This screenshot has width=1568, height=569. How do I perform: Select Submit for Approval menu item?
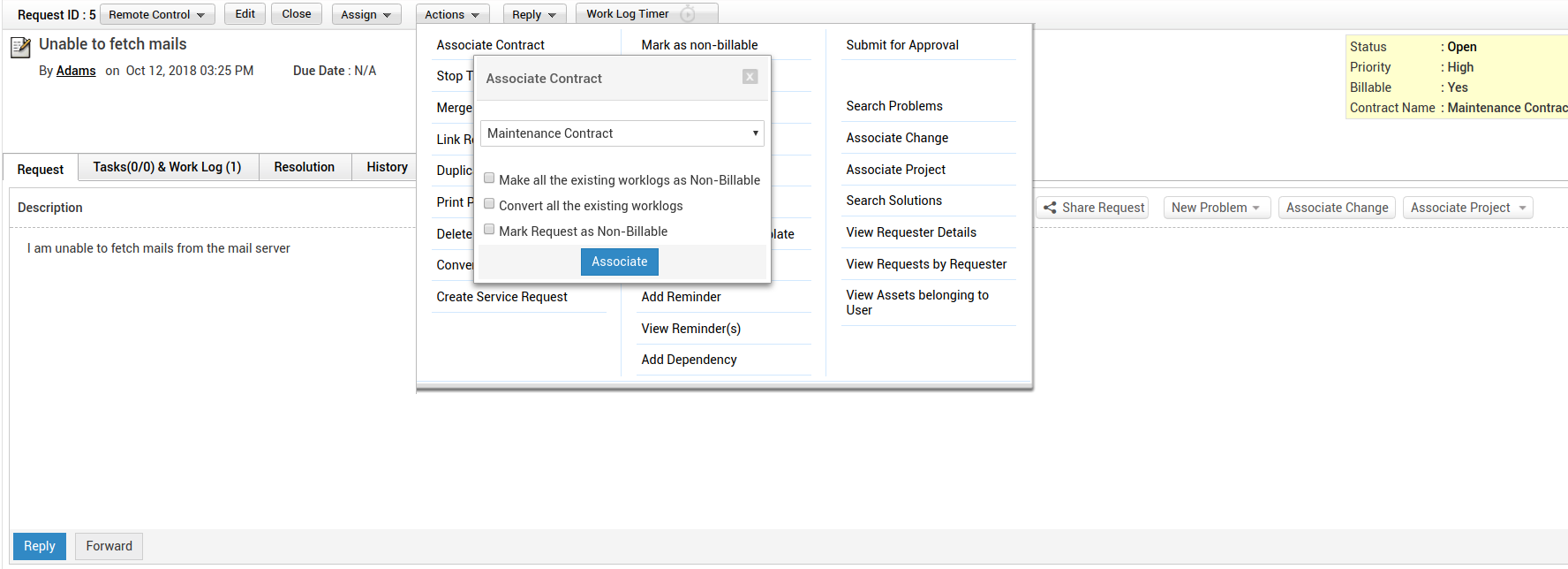[901, 45]
